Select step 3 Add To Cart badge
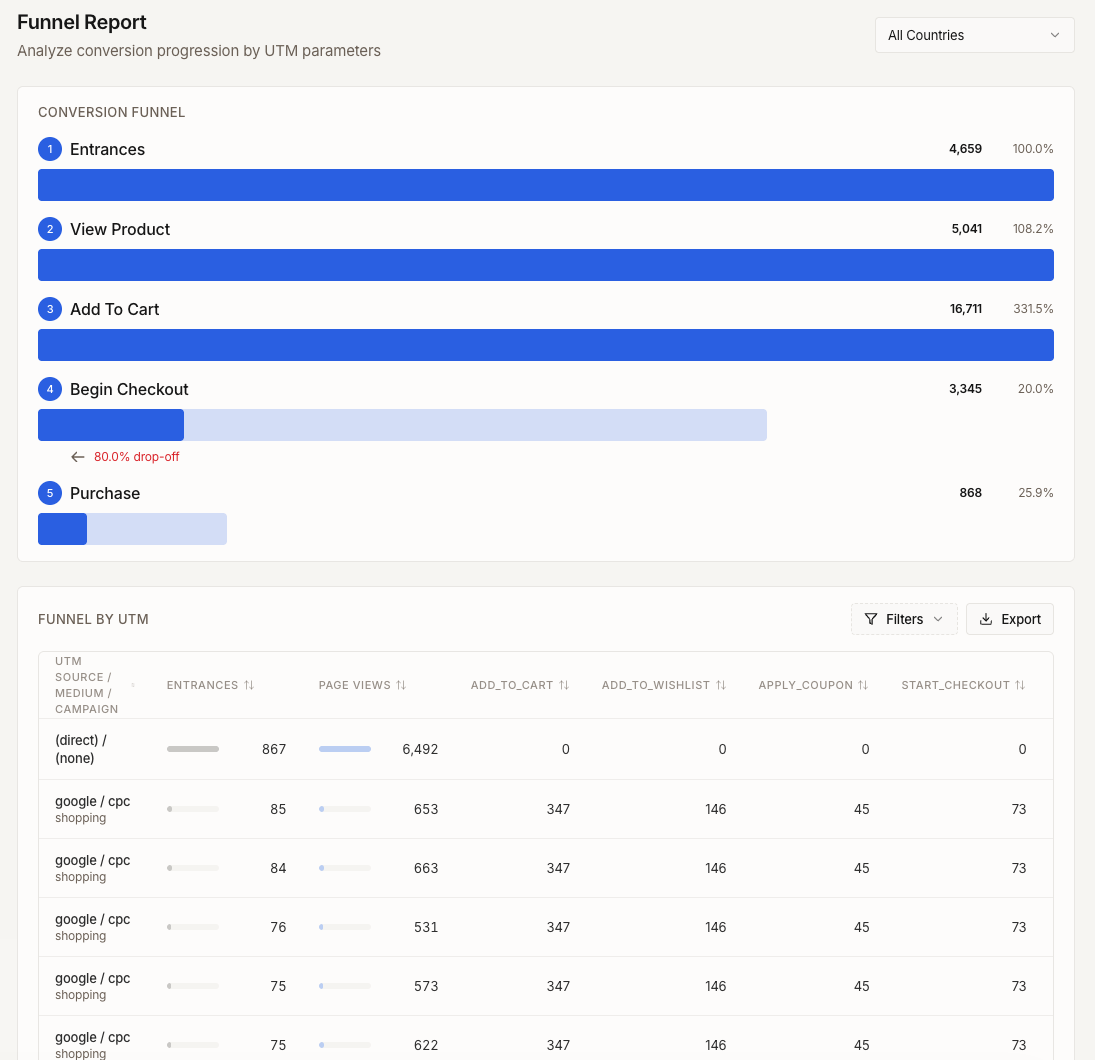Image resolution: width=1095 pixels, height=1060 pixels. point(50,309)
